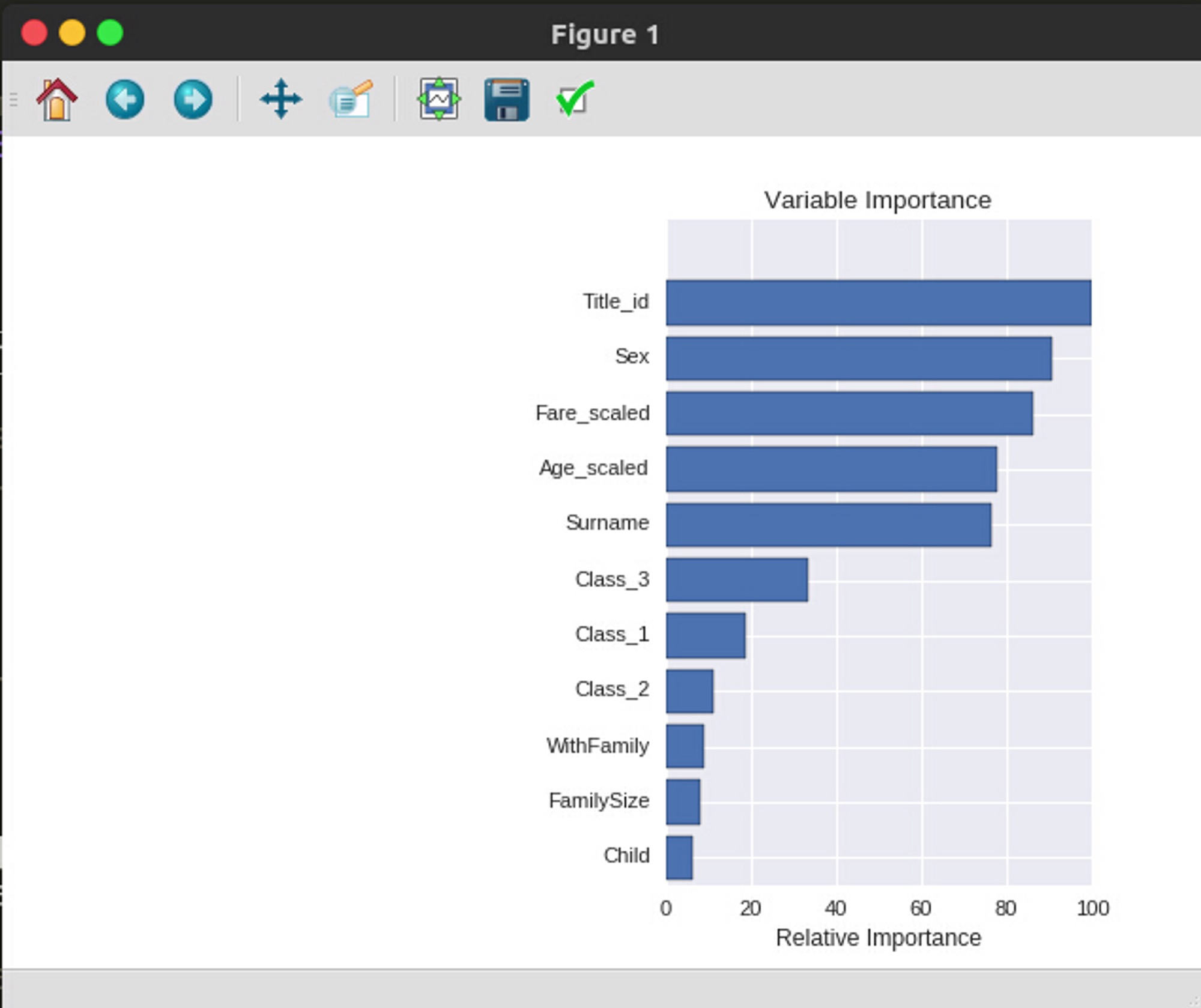This screenshot has width=1201, height=1008.
Task: Click the Title_id bar
Action: (878, 303)
